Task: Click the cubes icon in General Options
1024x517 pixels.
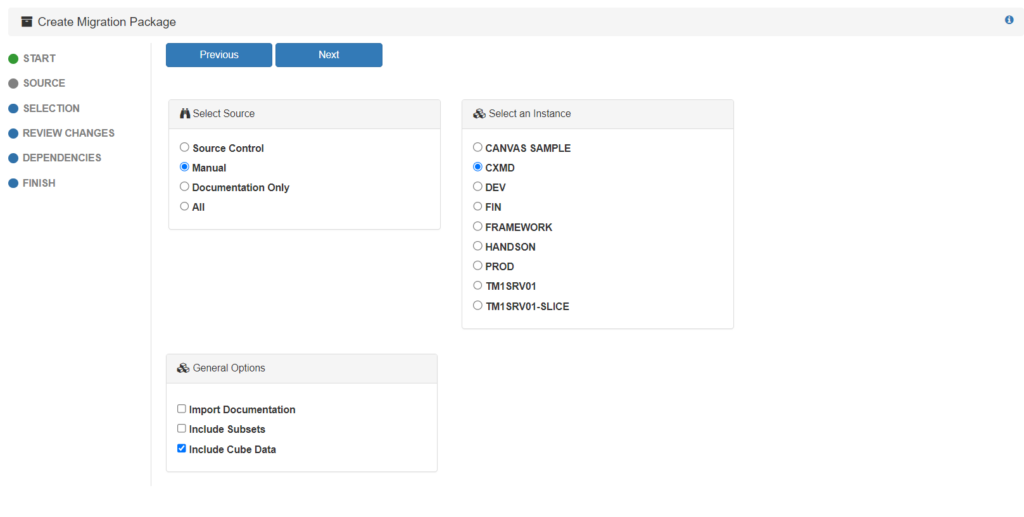Action: [x=183, y=368]
